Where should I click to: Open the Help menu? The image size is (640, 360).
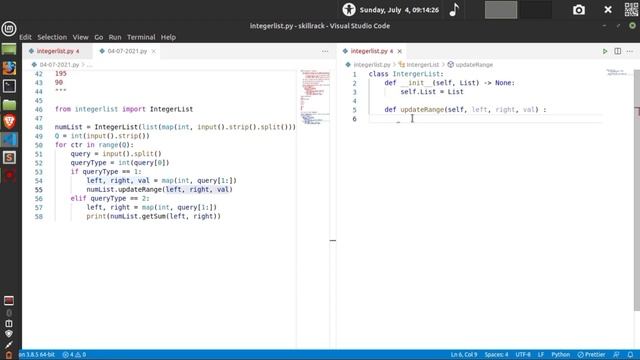click(x=168, y=37)
